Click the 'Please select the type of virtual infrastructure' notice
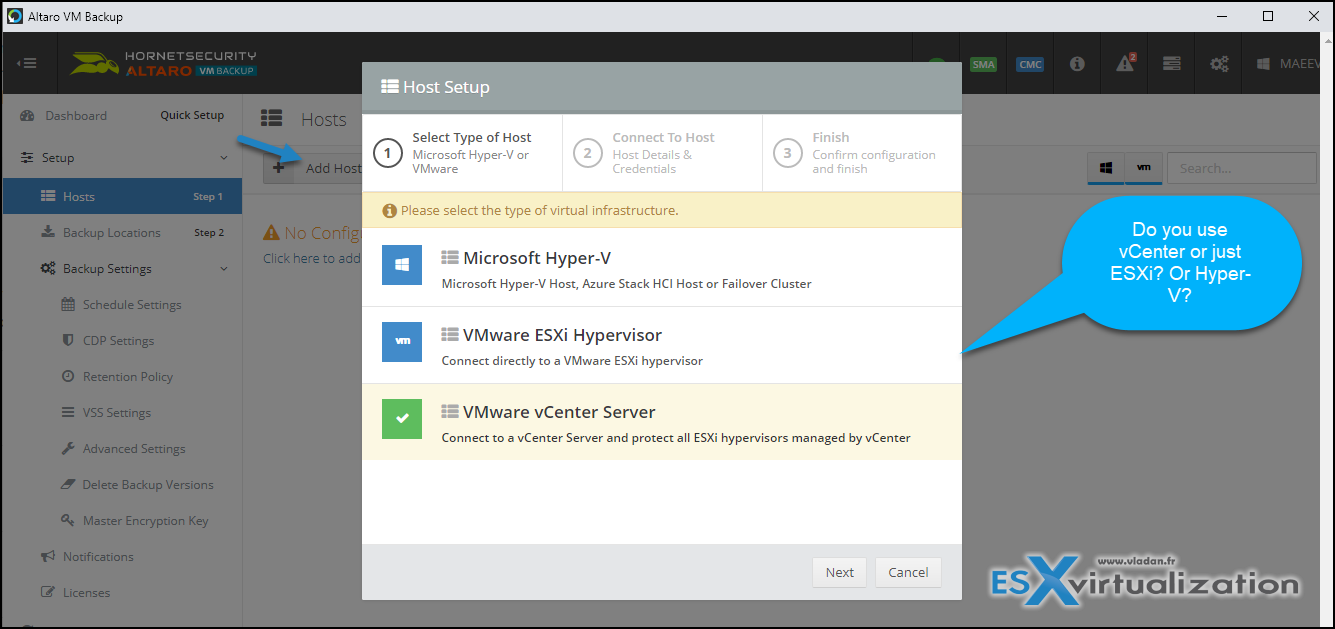Screen dimensions: 1335x629 point(662,210)
